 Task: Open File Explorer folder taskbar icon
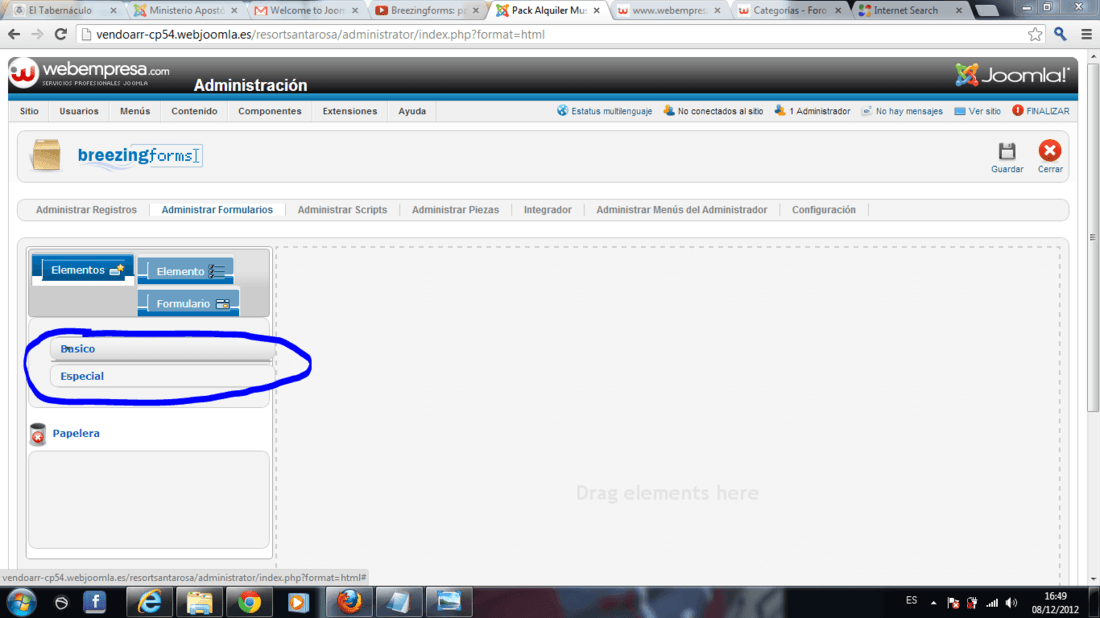[199, 602]
